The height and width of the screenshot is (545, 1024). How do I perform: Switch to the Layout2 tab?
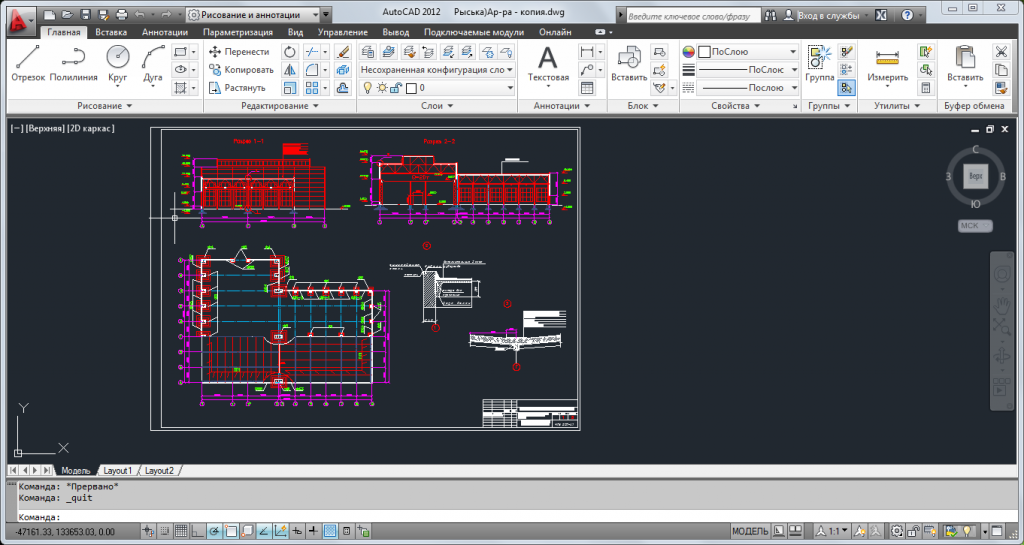coord(159,471)
